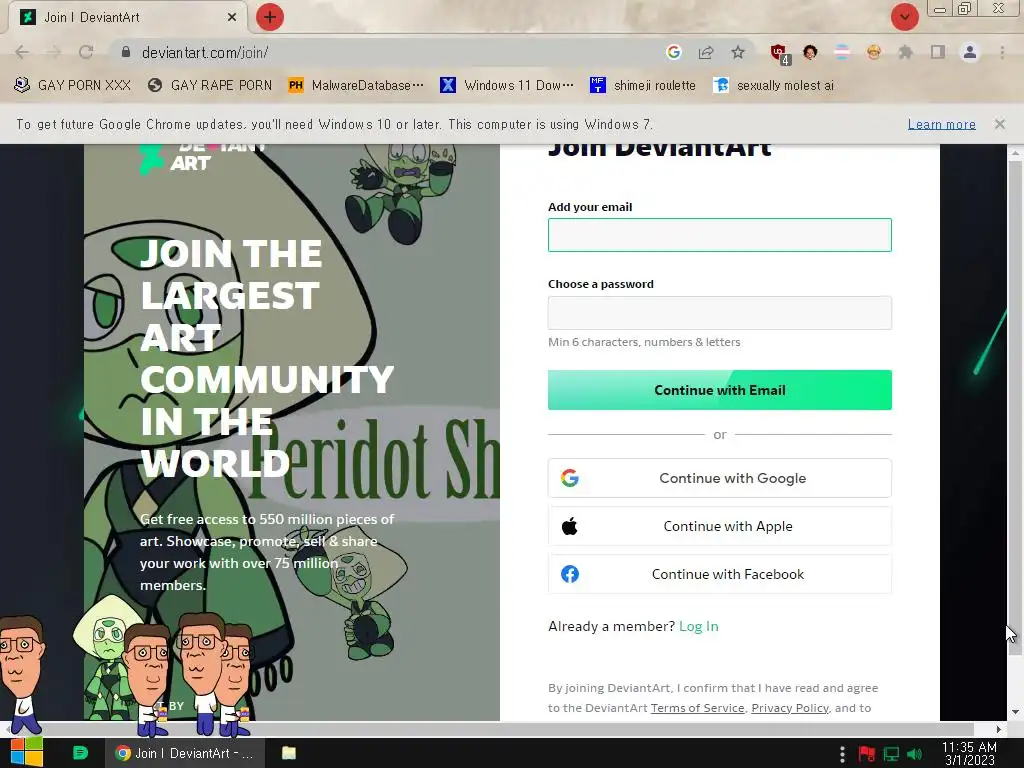Toggle the browser side panel icon
Image resolution: width=1024 pixels, height=768 pixels.
click(938, 52)
